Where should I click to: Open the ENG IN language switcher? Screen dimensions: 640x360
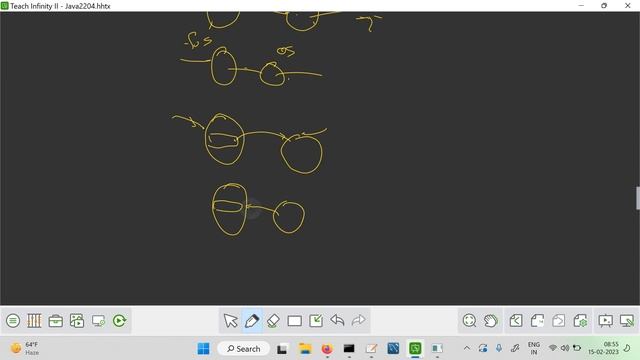click(x=533, y=348)
